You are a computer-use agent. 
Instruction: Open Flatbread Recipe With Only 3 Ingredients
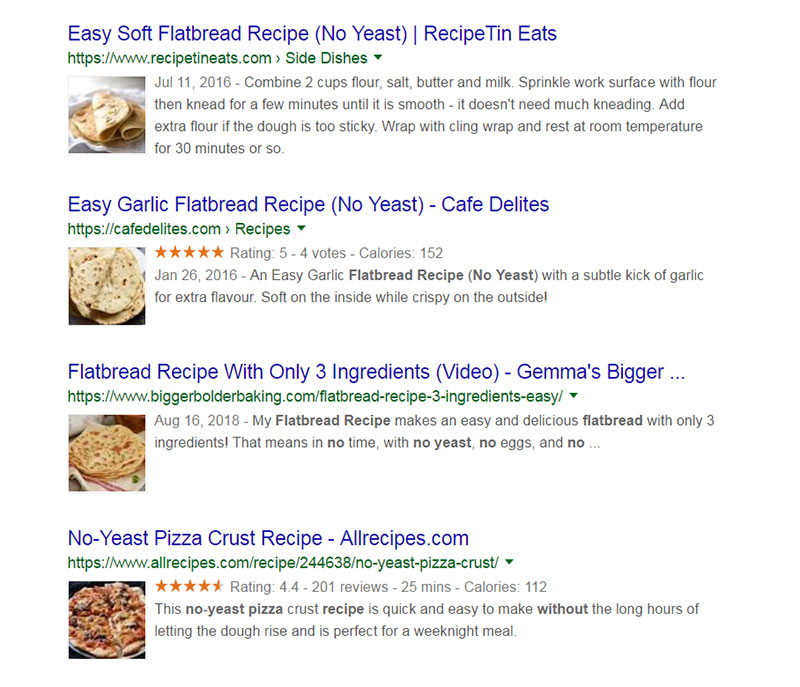coord(376,372)
